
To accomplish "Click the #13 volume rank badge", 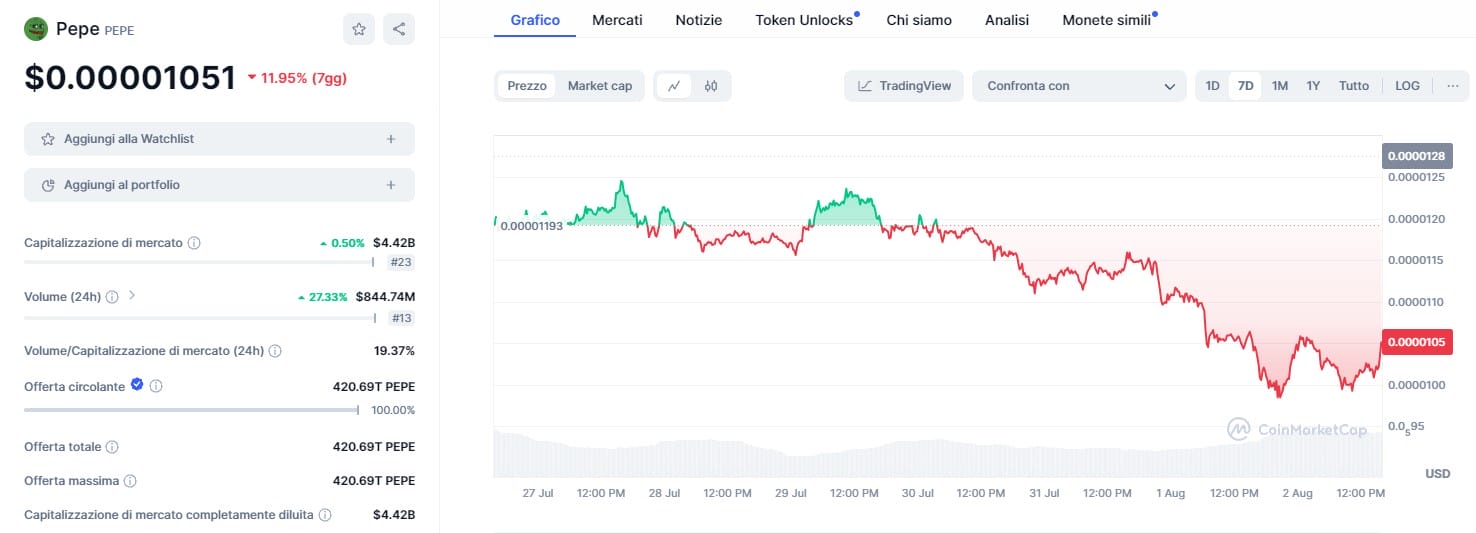I will click(402, 318).
